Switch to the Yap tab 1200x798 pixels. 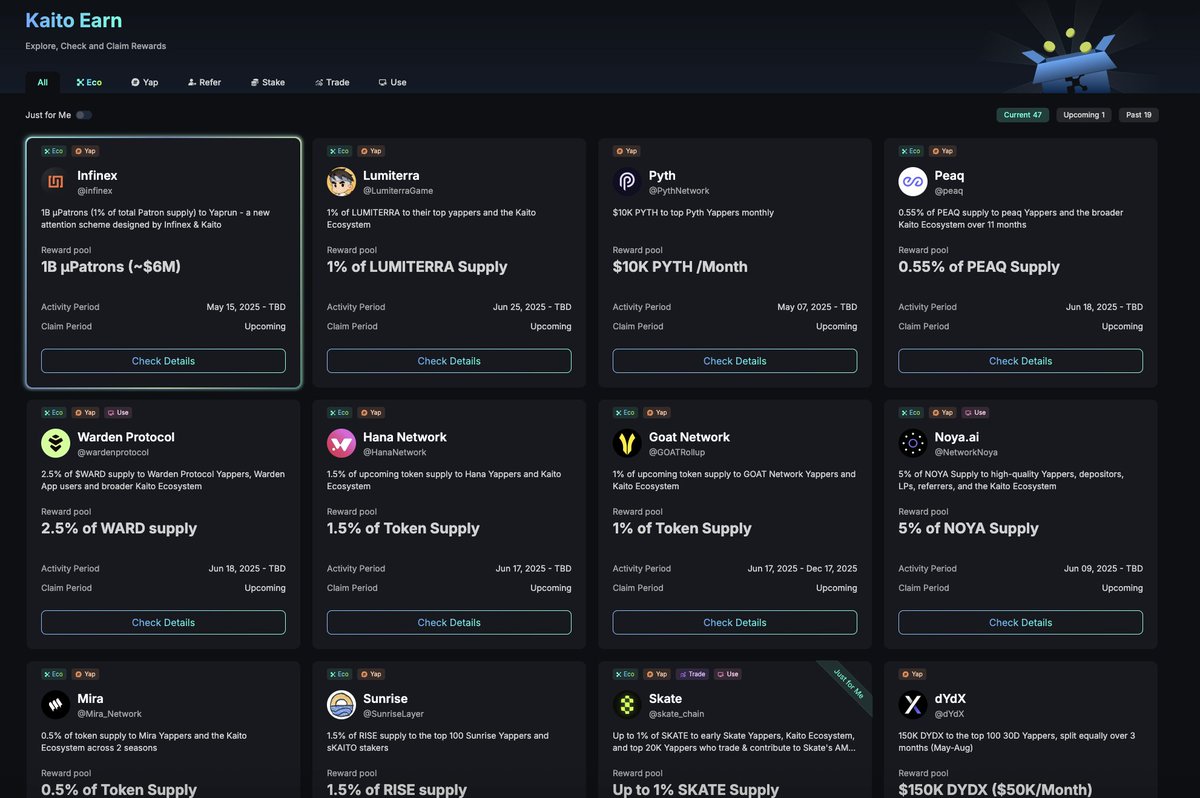pos(145,82)
